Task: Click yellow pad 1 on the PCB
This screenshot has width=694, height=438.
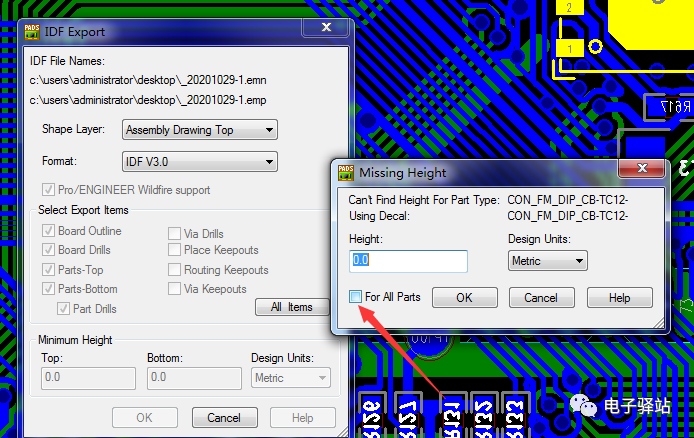Action: click(x=569, y=49)
